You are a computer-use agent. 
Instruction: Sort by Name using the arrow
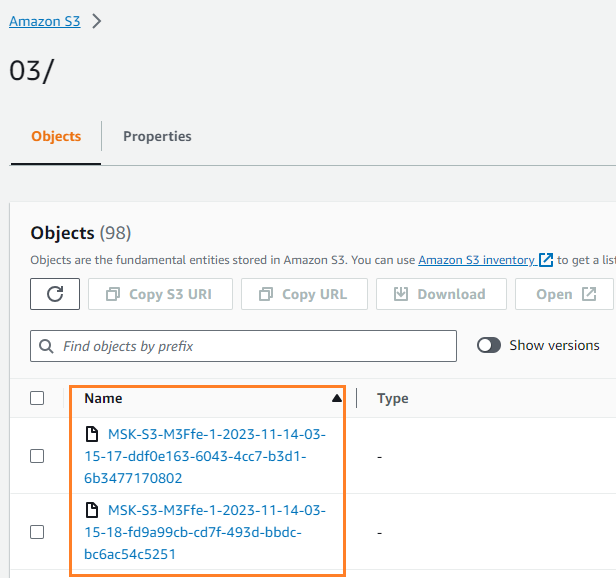(x=337, y=398)
